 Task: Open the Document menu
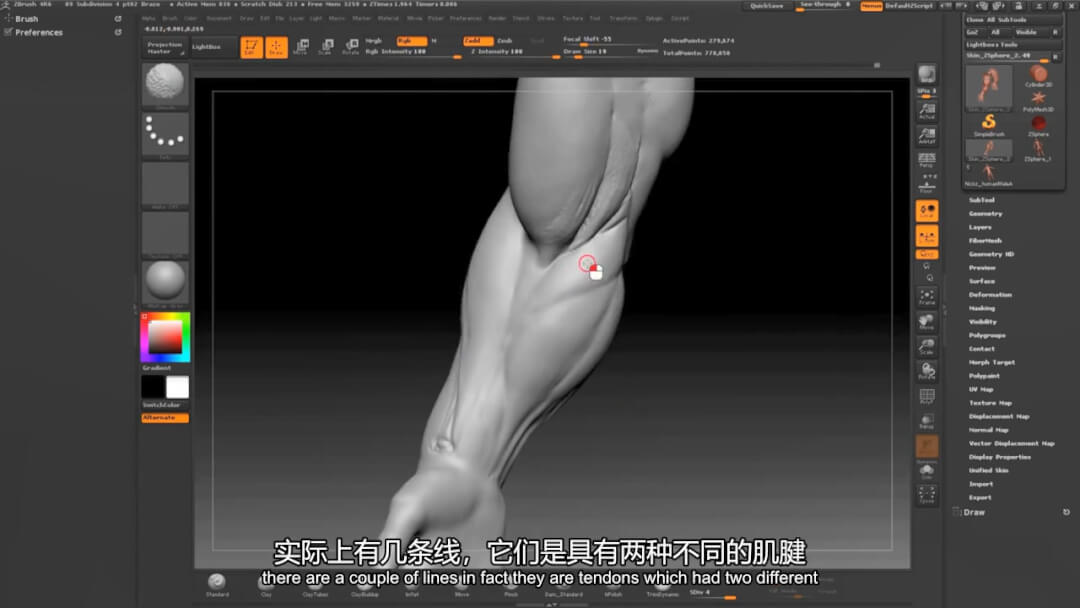(219, 19)
